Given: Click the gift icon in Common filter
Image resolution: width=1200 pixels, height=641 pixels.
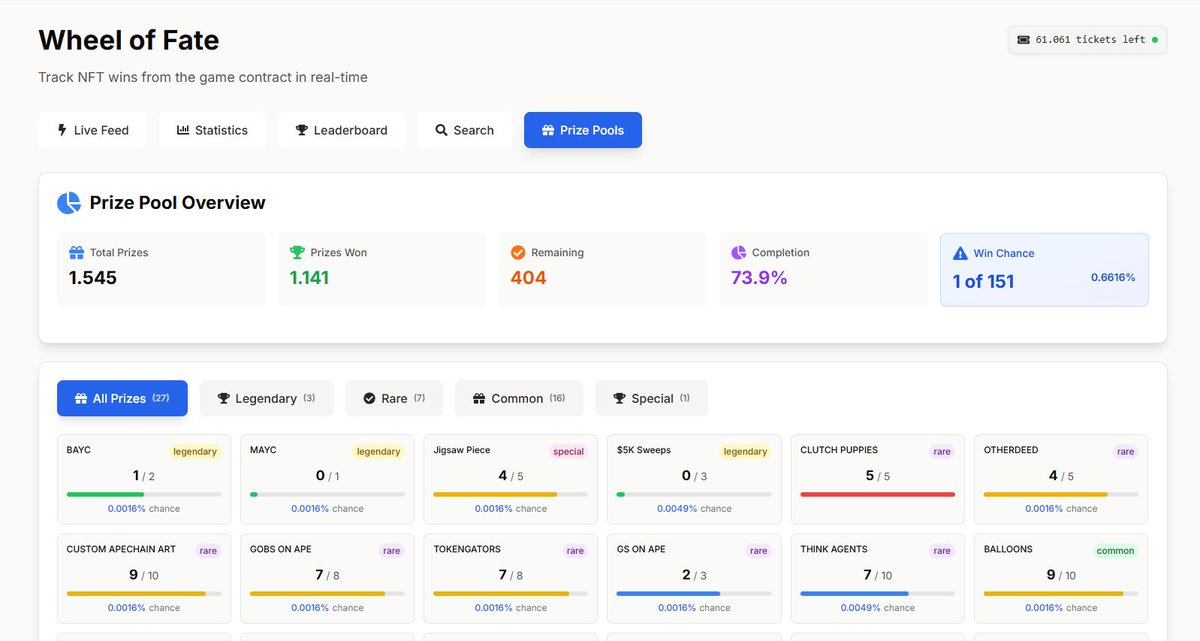Looking at the screenshot, I should tap(480, 398).
